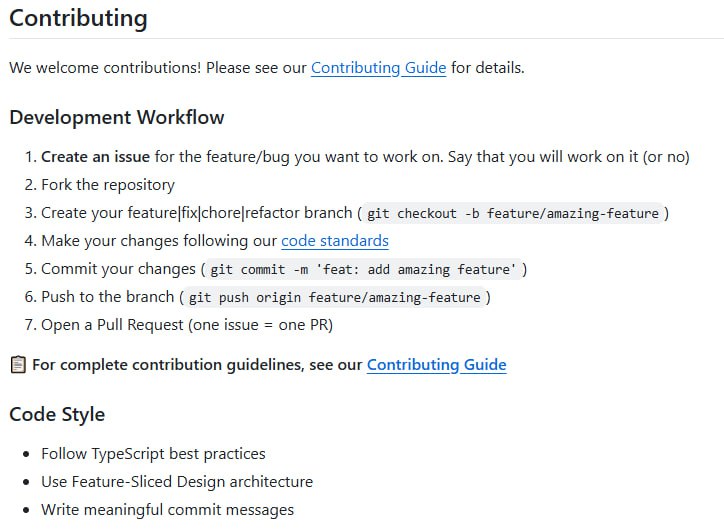Click the git push origin code snippet
This screenshot has height=531, width=724.
point(335,297)
